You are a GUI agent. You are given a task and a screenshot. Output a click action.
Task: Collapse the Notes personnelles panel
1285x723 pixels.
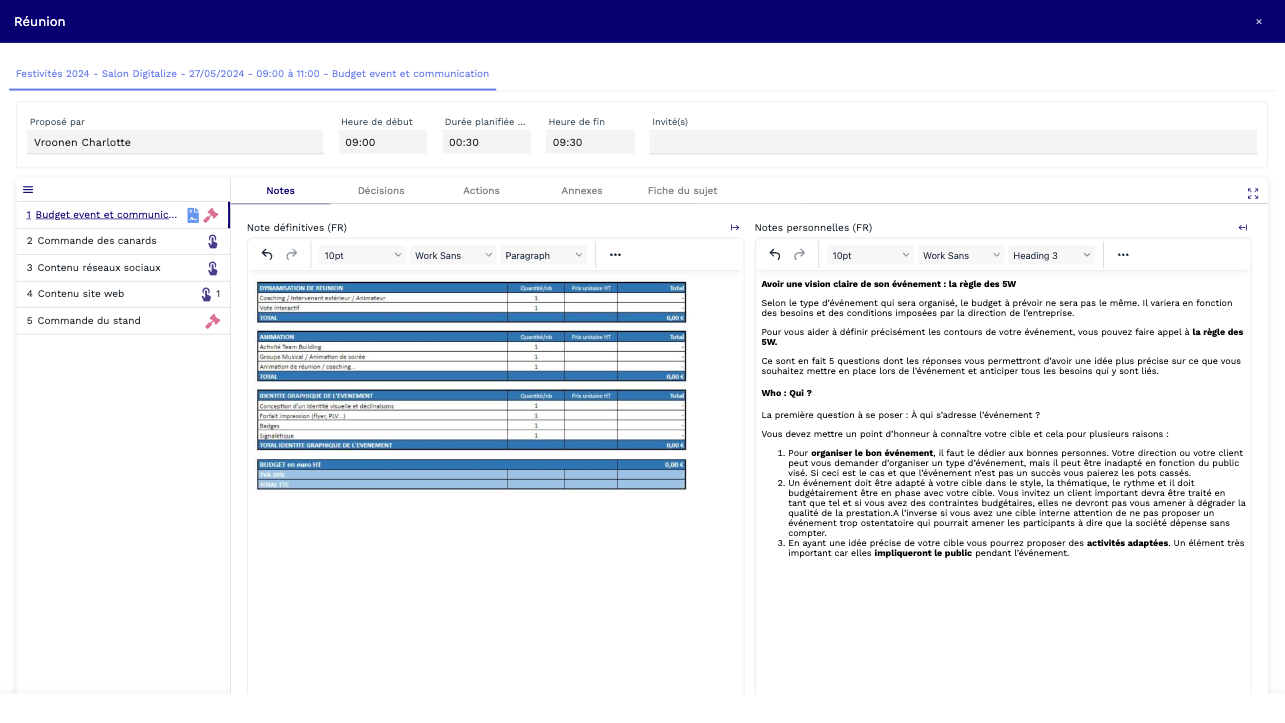tap(1242, 227)
